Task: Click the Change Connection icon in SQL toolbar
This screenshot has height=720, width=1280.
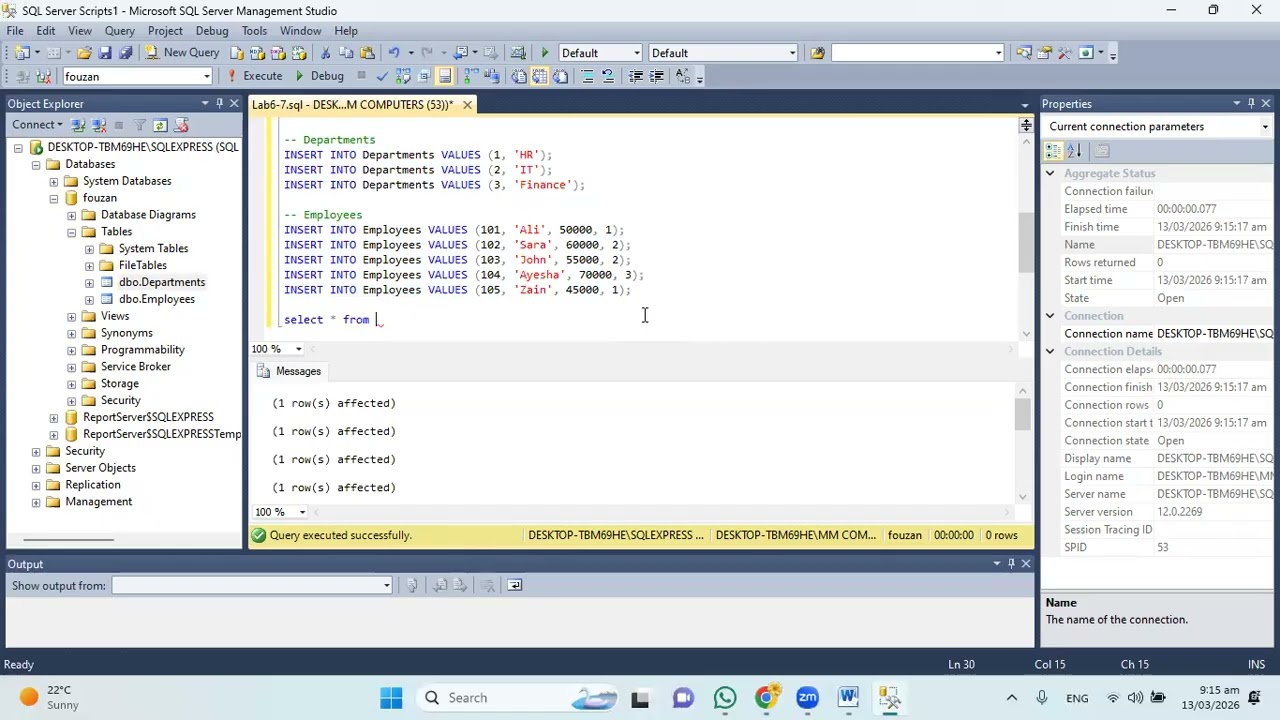Action: tap(43, 76)
